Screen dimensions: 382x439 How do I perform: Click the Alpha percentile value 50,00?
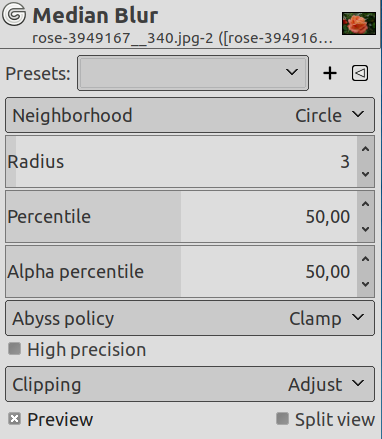pyautogui.click(x=328, y=272)
